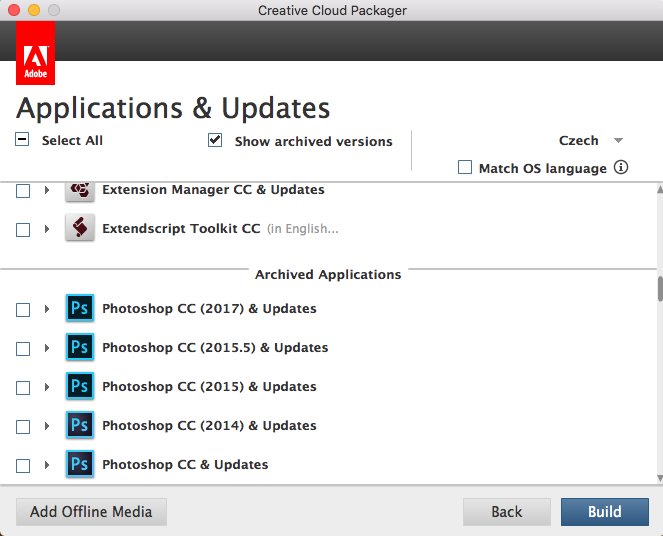Expand Photoshop CC (2014) & Updates row
The image size is (663, 536).
(47, 426)
